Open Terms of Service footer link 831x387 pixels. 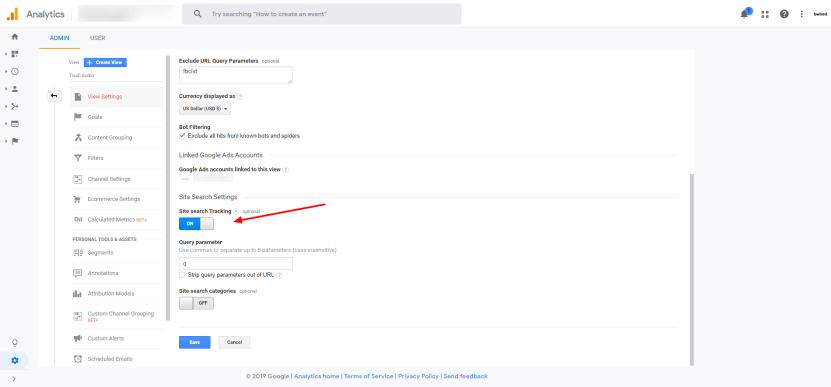369,376
